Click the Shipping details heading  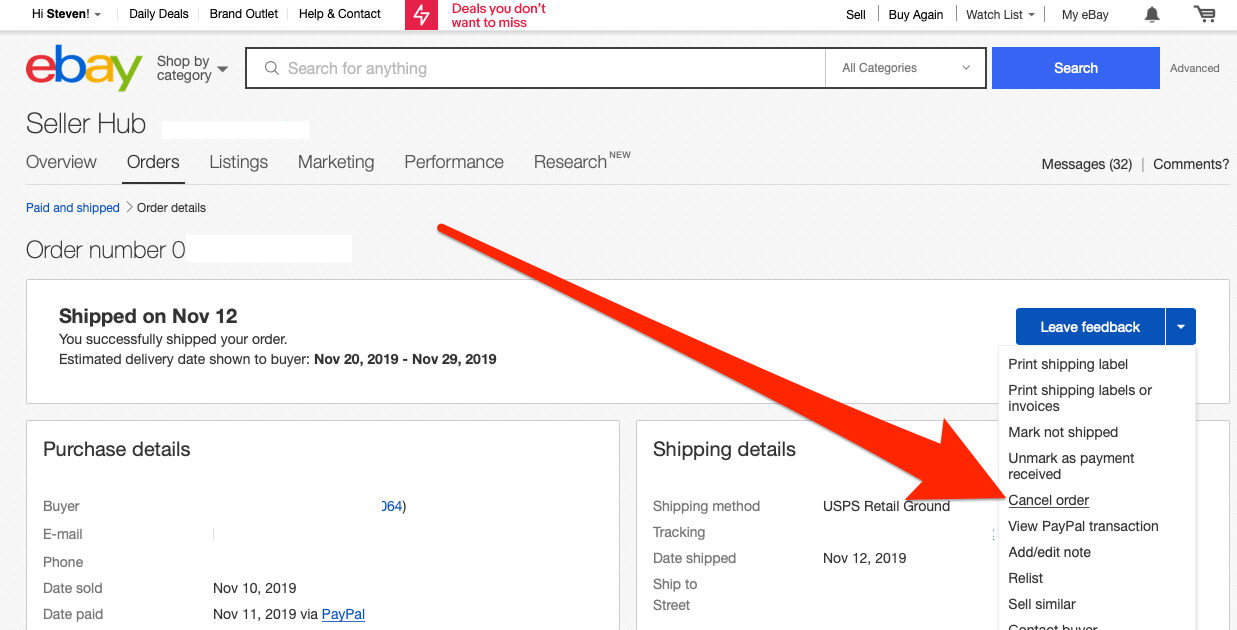coord(724,449)
